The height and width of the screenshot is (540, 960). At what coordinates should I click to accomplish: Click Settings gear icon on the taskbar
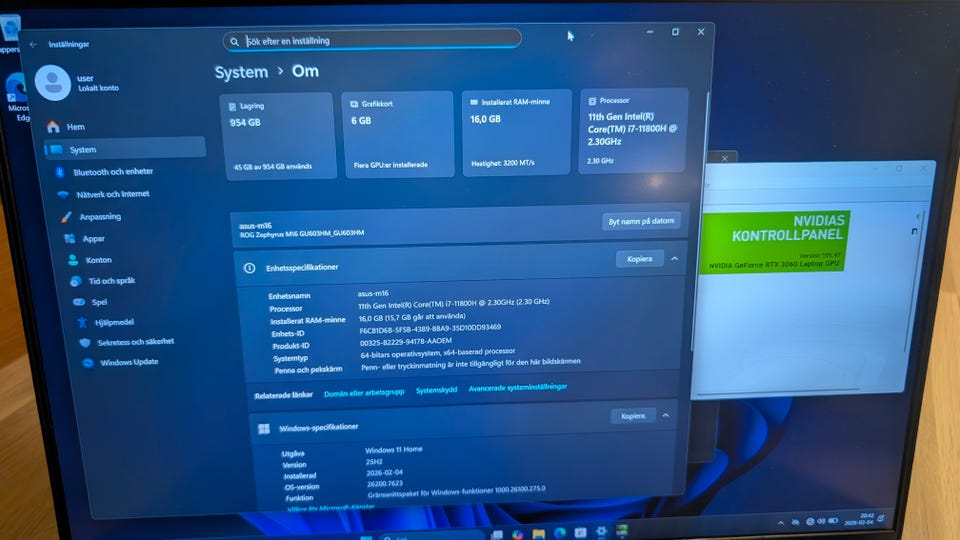click(601, 531)
